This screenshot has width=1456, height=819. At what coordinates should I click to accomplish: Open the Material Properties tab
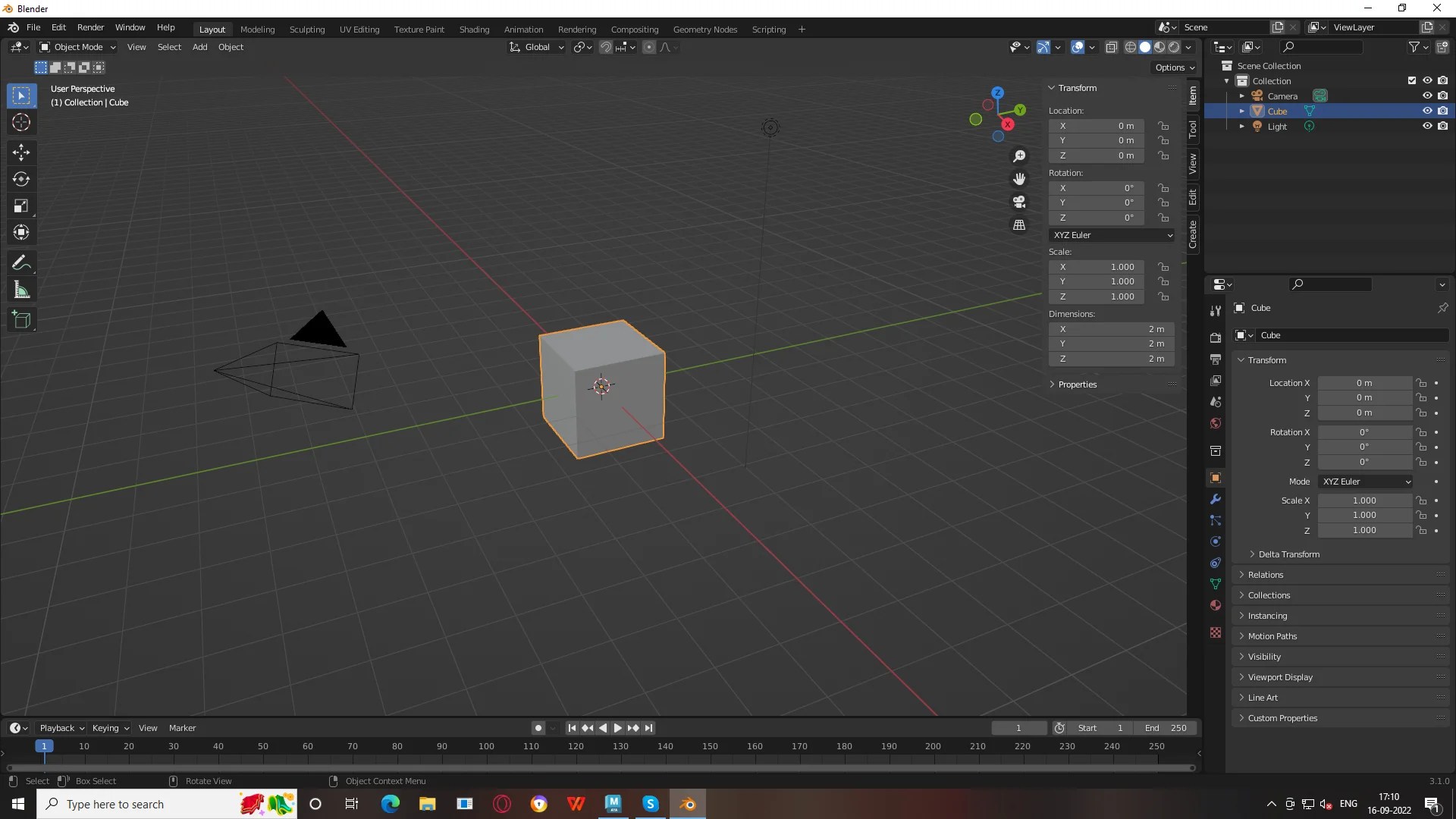(1216, 605)
